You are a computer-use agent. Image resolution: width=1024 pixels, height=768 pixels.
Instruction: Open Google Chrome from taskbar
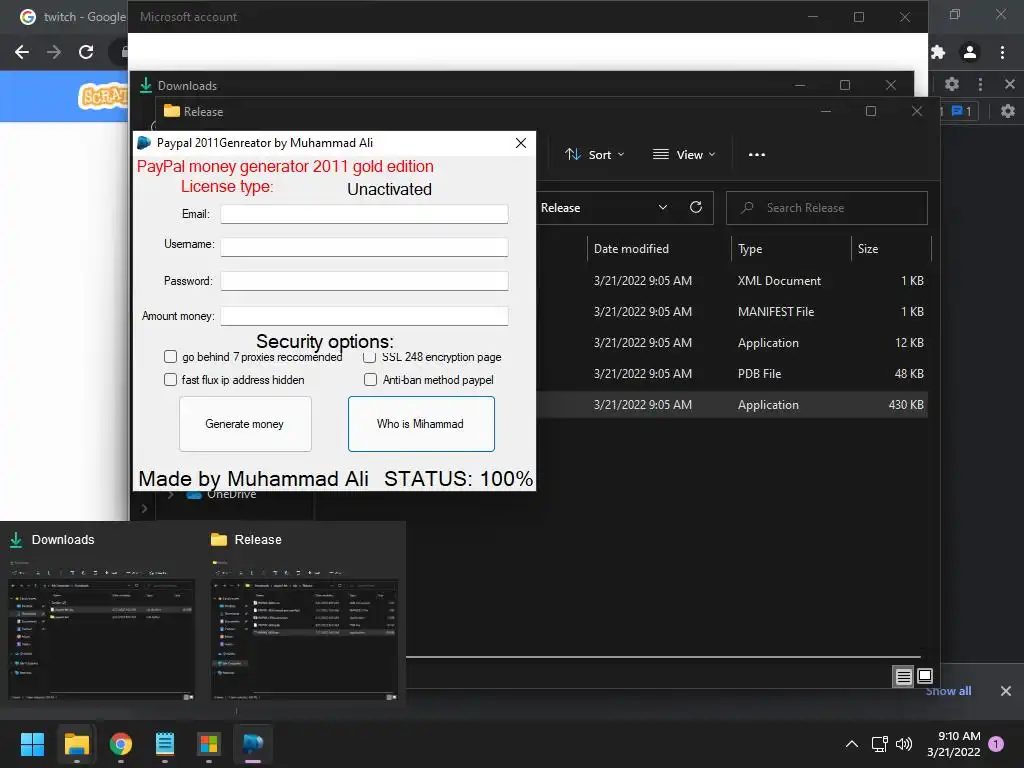click(121, 744)
